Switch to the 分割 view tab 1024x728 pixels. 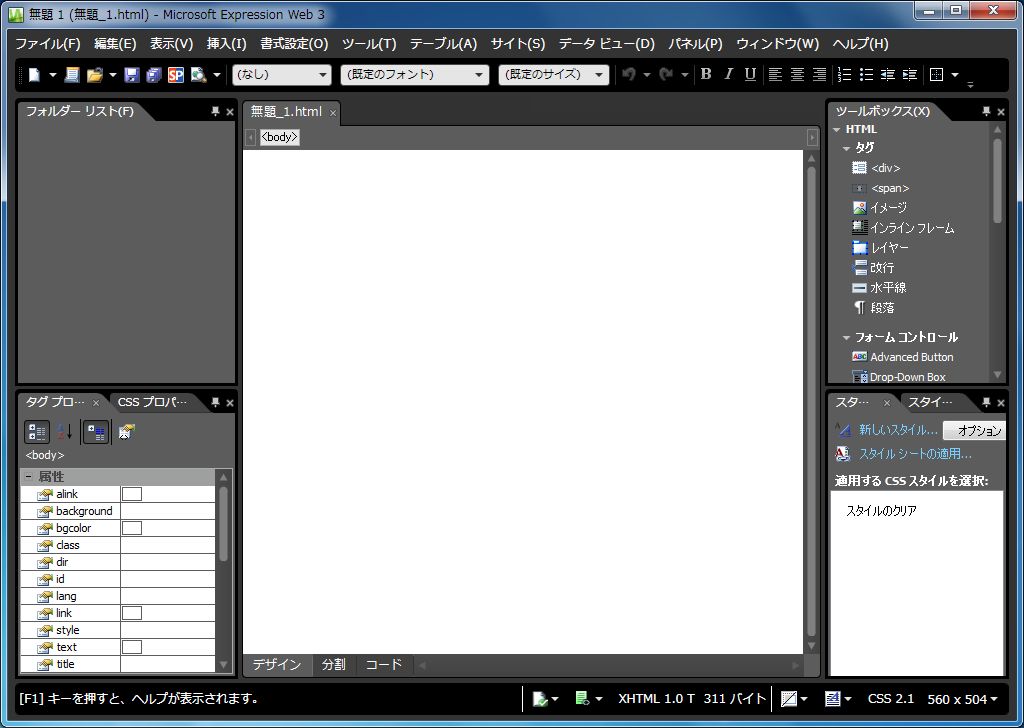point(334,665)
